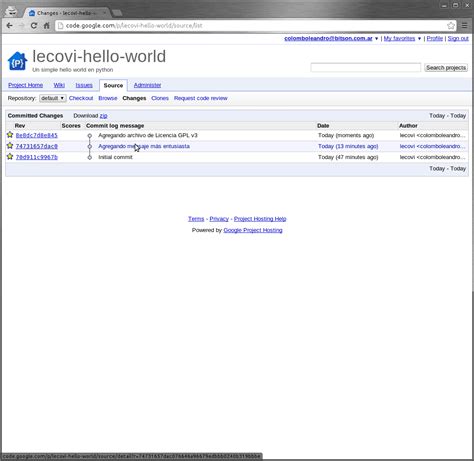Click Request code review link
The width and height of the screenshot is (474, 461).
pyautogui.click(x=201, y=98)
